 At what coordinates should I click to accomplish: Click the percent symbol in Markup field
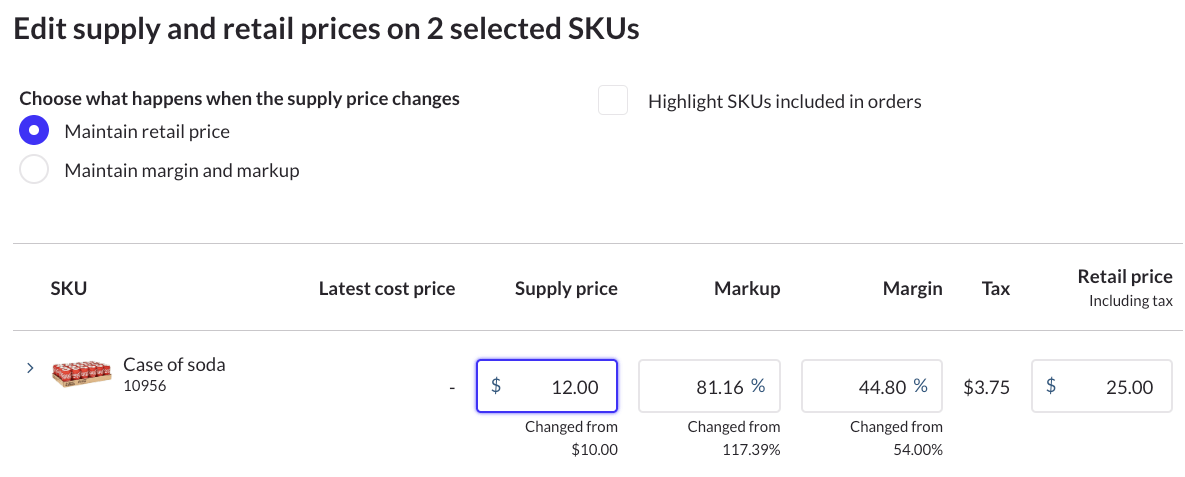pos(758,386)
